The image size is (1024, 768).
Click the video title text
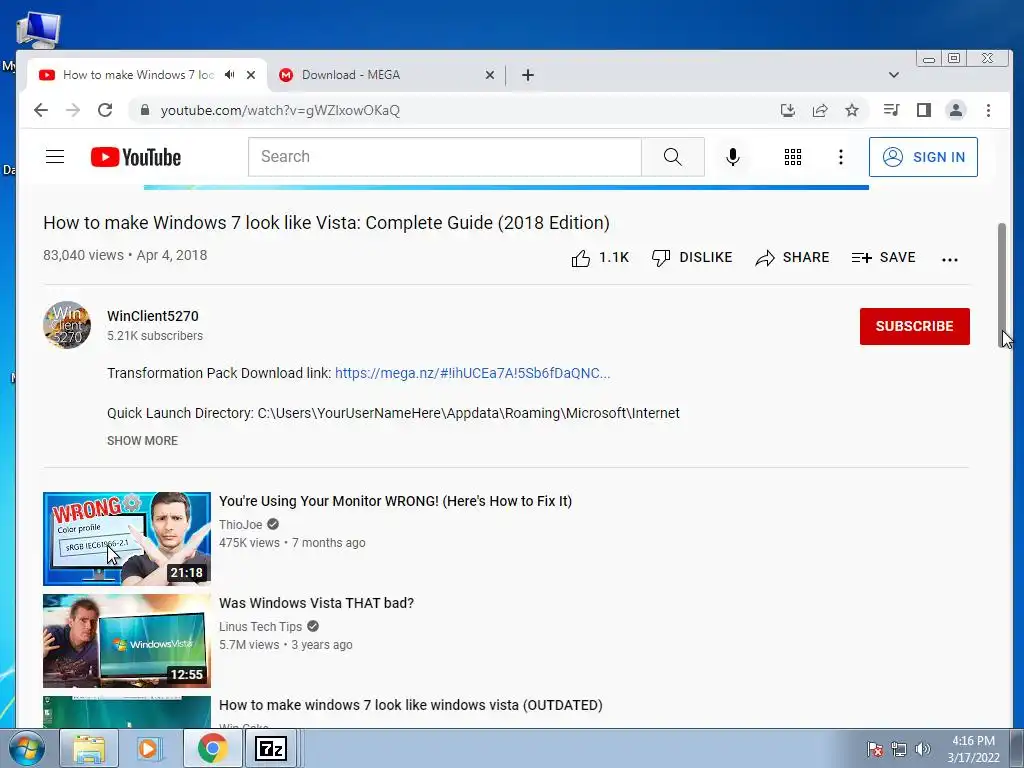point(326,223)
